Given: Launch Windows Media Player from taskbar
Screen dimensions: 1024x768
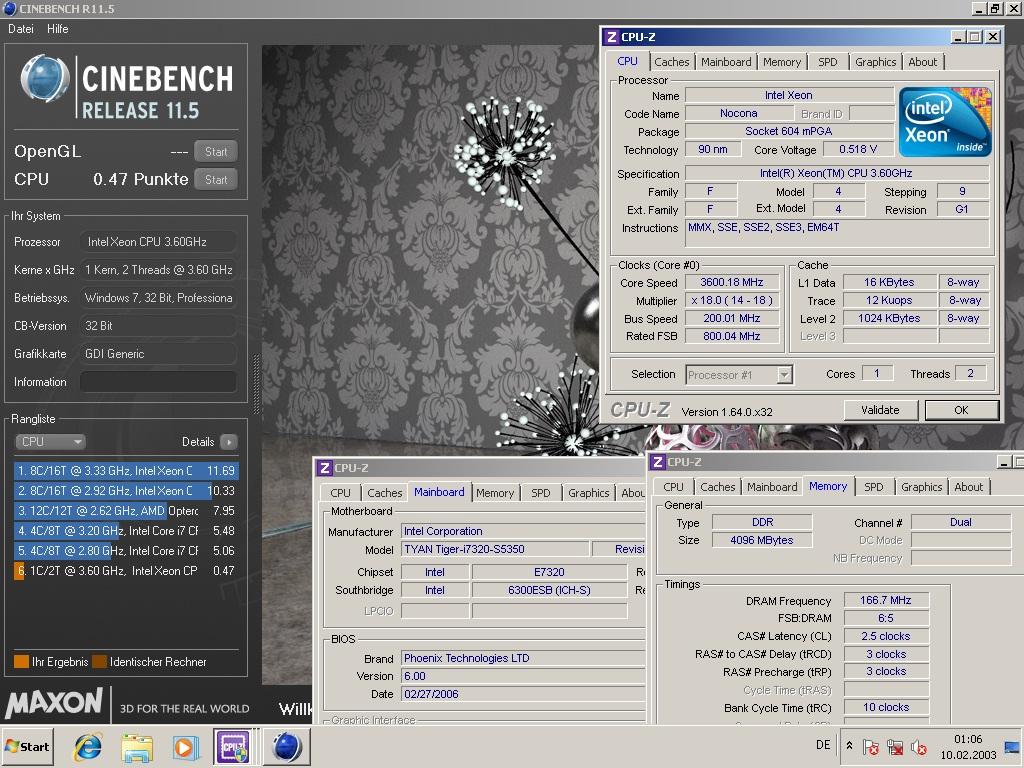Looking at the screenshot, I should pos(185,747).
